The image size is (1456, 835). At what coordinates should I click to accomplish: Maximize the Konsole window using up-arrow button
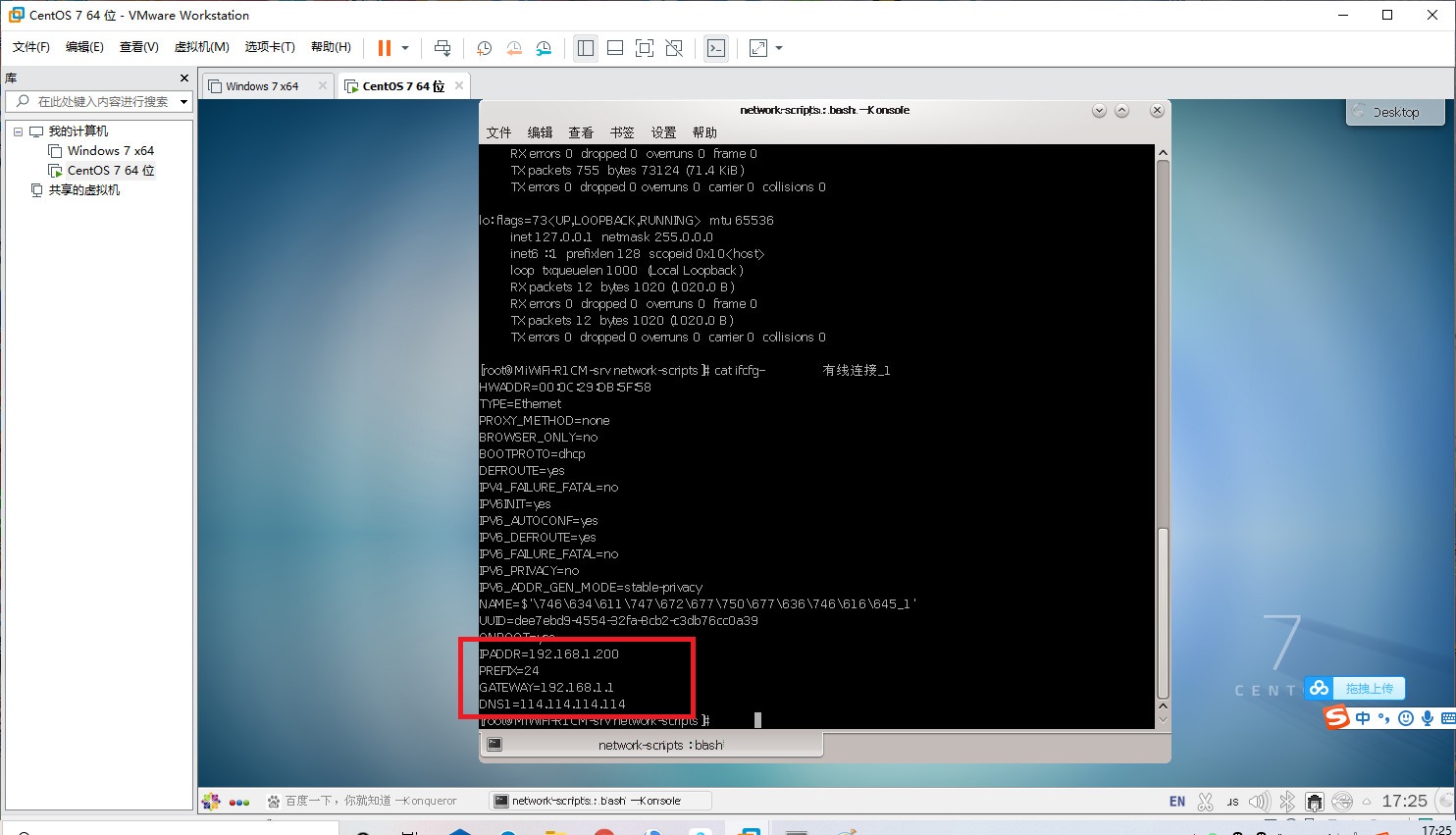pyautogui.click(x=1122, y=110)
